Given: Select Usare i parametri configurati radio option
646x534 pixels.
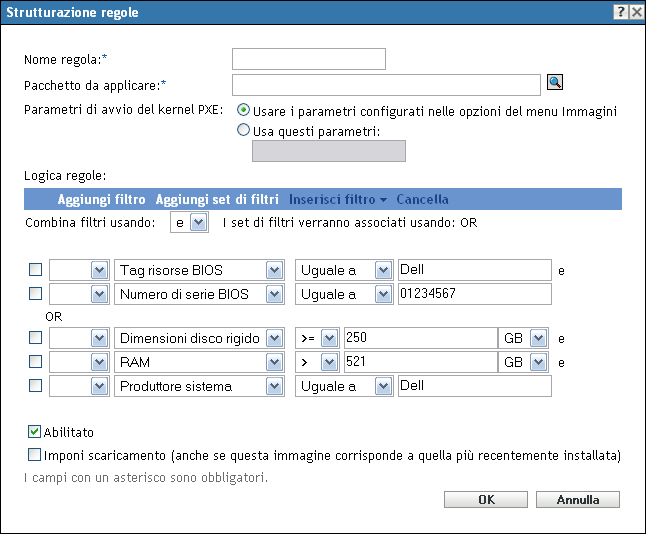Looking at the screenshot, I should 243,111.
